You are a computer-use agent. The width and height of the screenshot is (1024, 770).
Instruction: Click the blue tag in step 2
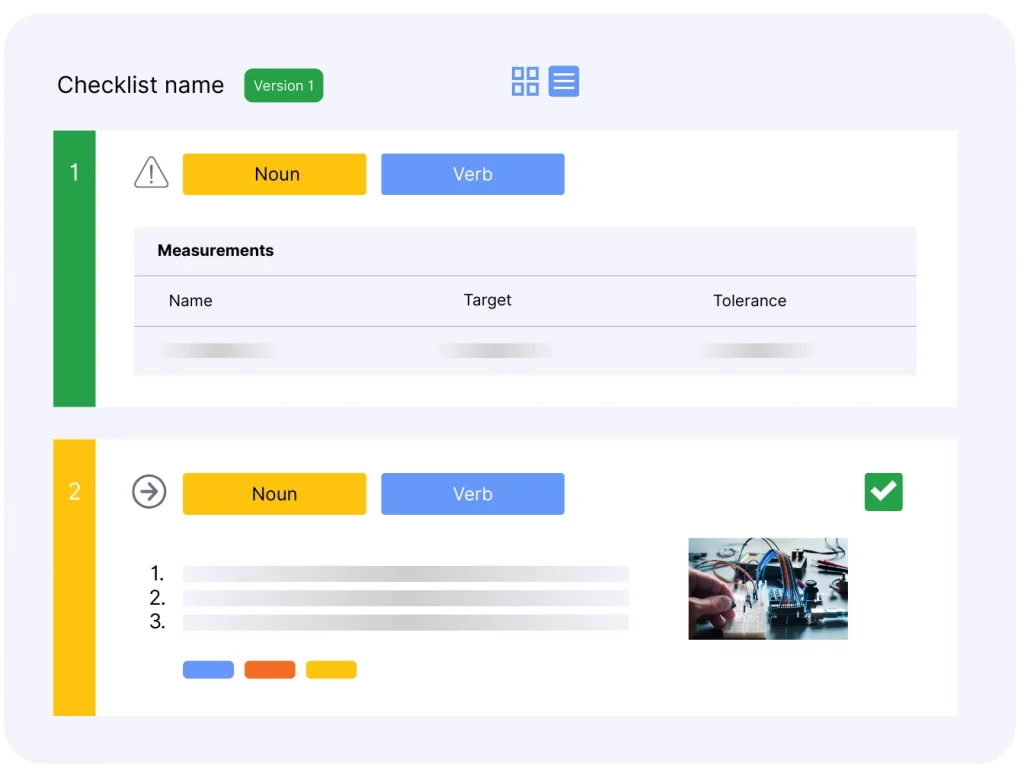coord(208,670)
